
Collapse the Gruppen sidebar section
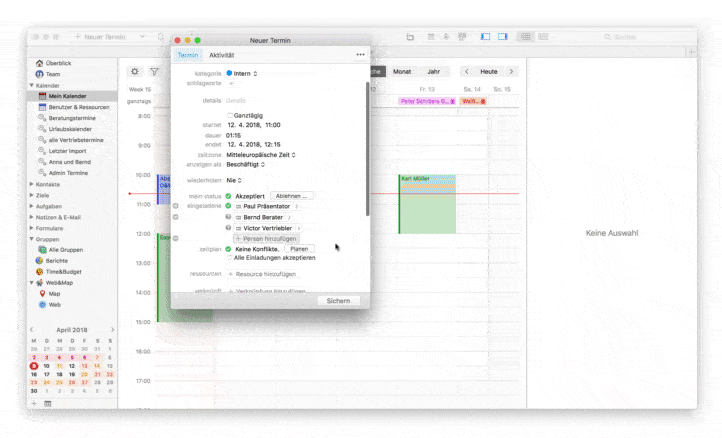(x=31, y=239)
